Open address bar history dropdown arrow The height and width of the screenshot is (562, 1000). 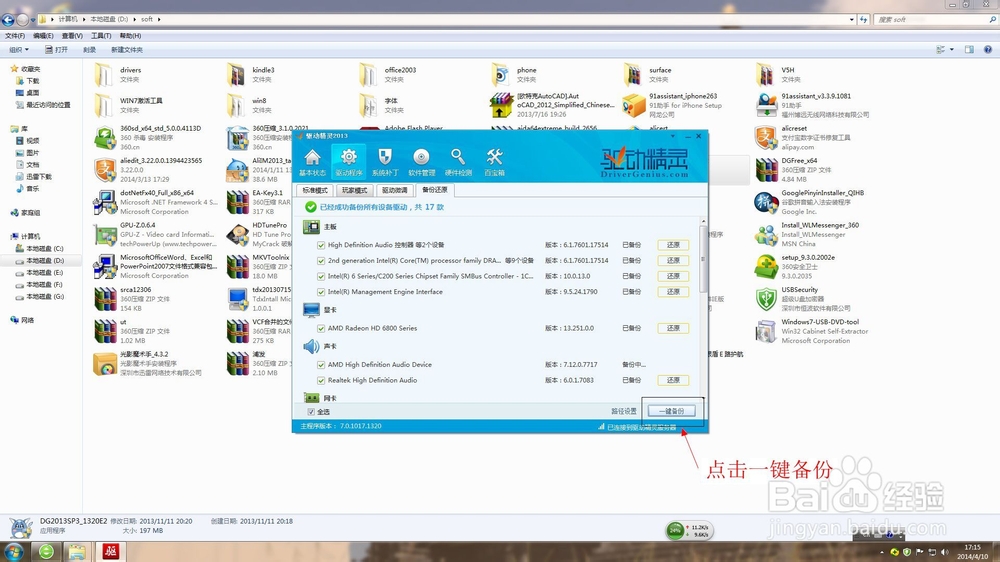pyautogui.click(x=851, y=20)
